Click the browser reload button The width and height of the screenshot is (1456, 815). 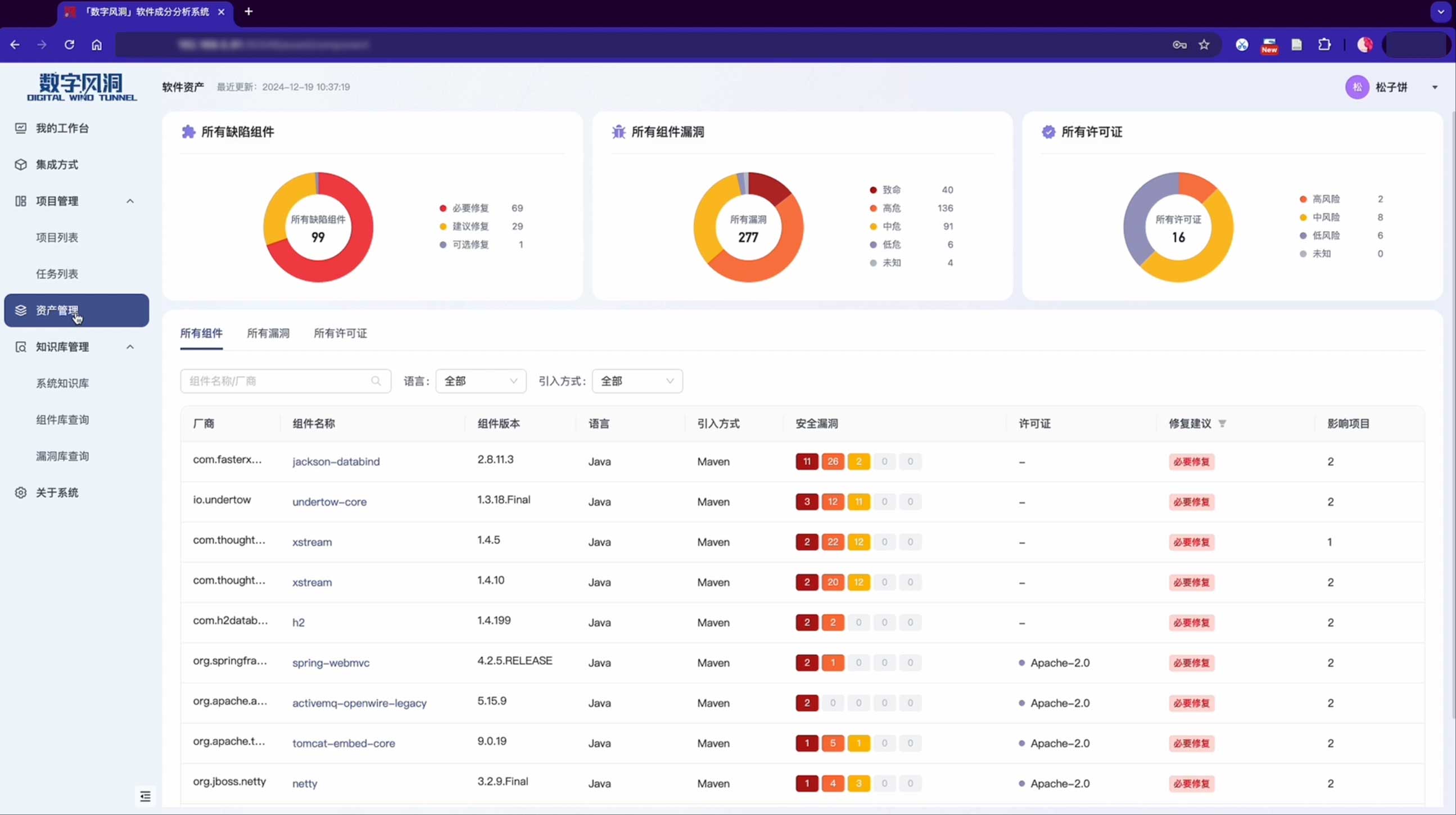[x=70, y=44]
